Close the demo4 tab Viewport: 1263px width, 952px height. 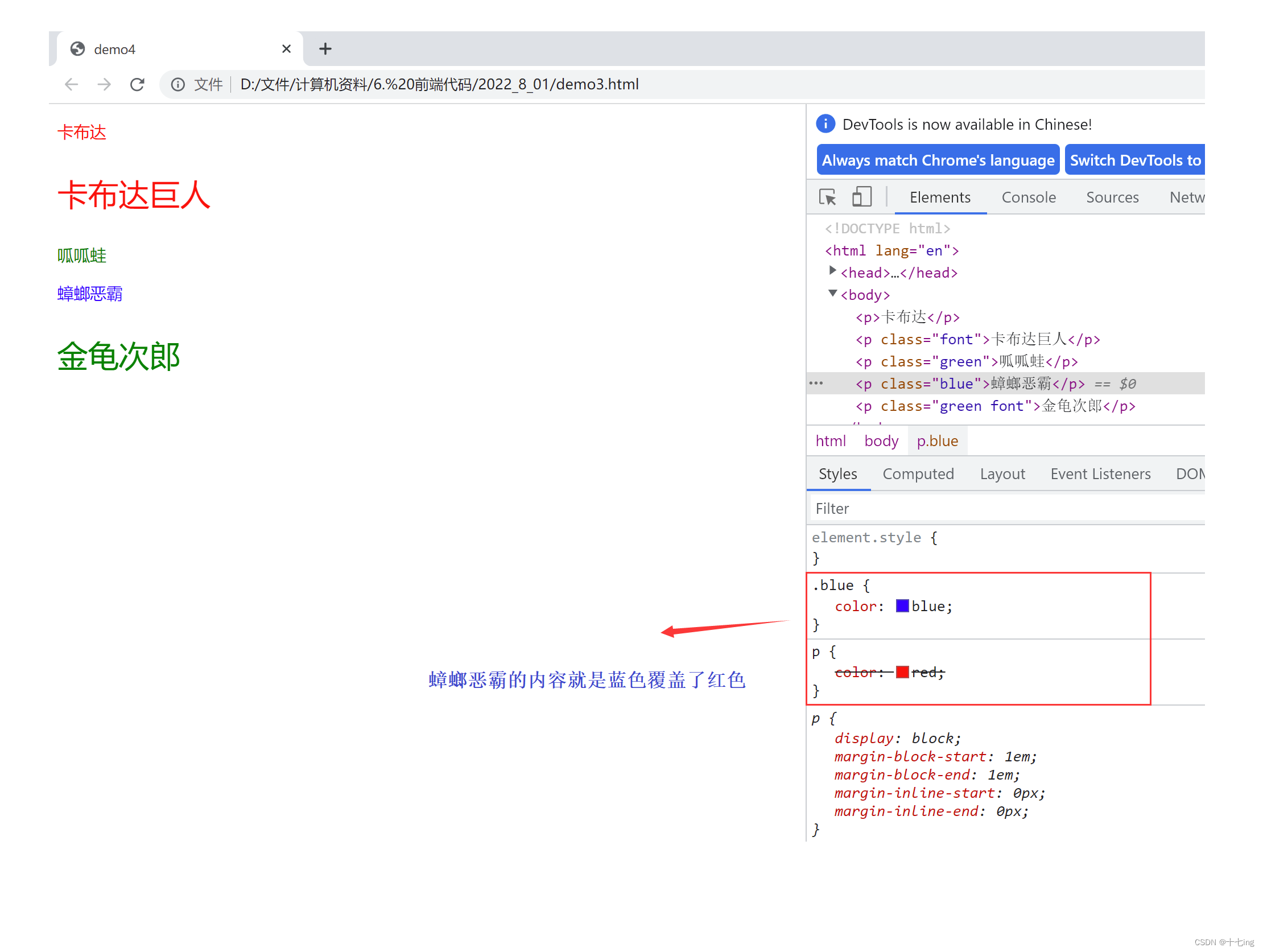[287, 49]
